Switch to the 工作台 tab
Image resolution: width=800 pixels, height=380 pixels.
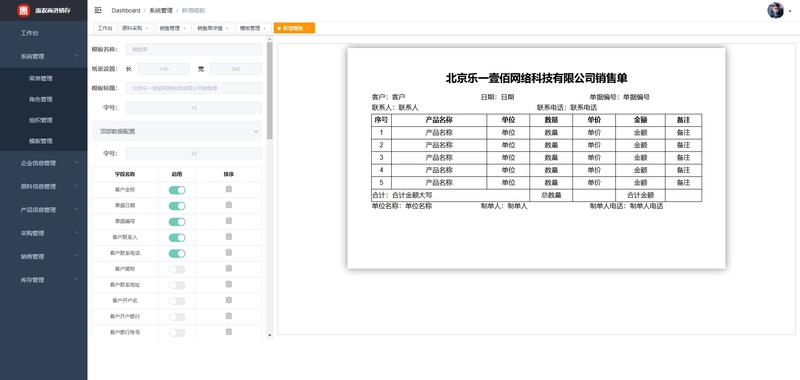coord(105,28)
